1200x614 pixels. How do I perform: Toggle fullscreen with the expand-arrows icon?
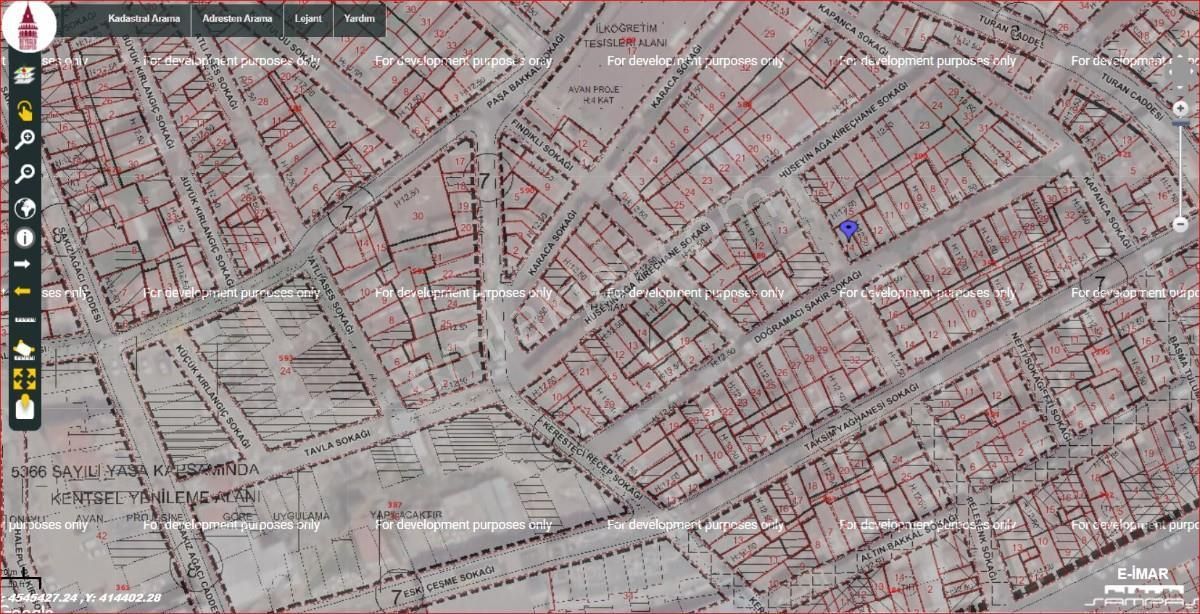tap(27, 380)
